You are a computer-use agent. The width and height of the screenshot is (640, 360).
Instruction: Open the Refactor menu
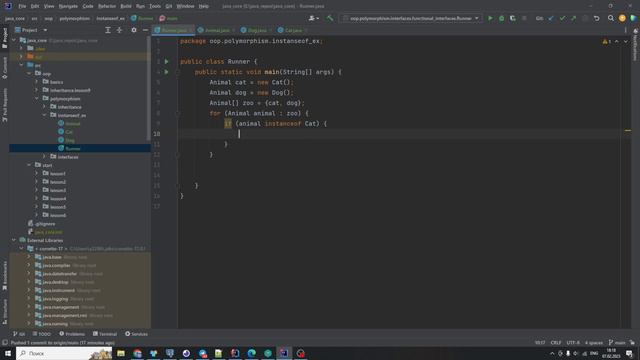pos(107,6)
